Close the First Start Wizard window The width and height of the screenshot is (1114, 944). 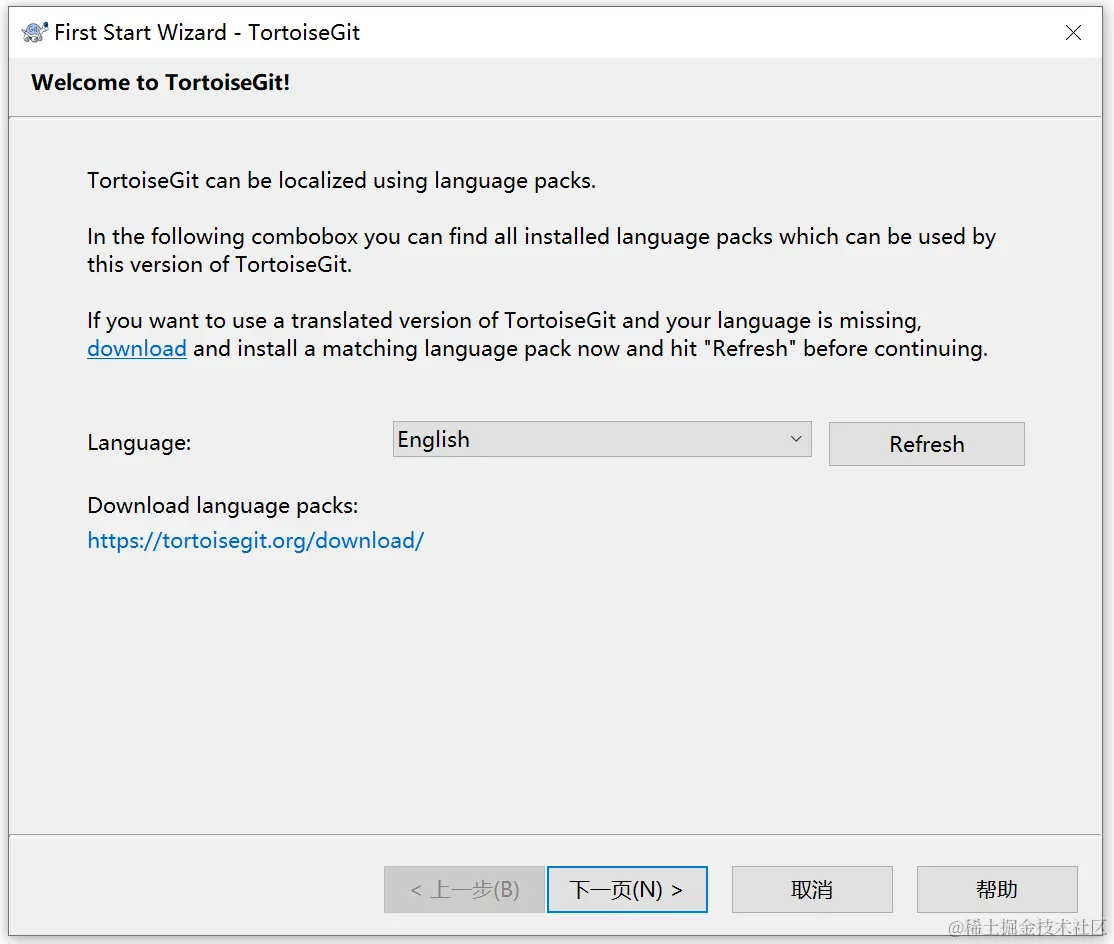(x=1073, y=33)
